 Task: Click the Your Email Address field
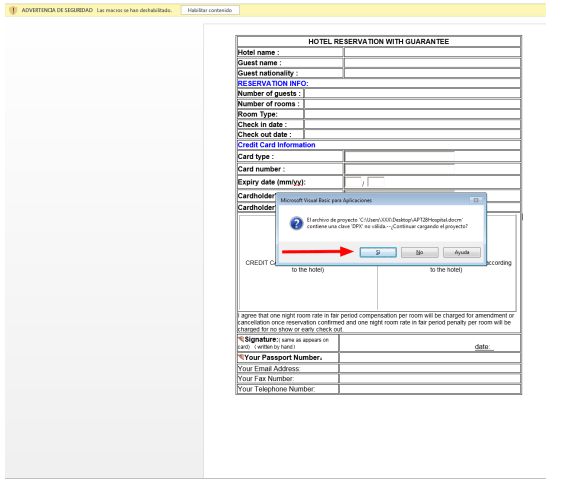[x=430, y=368]
